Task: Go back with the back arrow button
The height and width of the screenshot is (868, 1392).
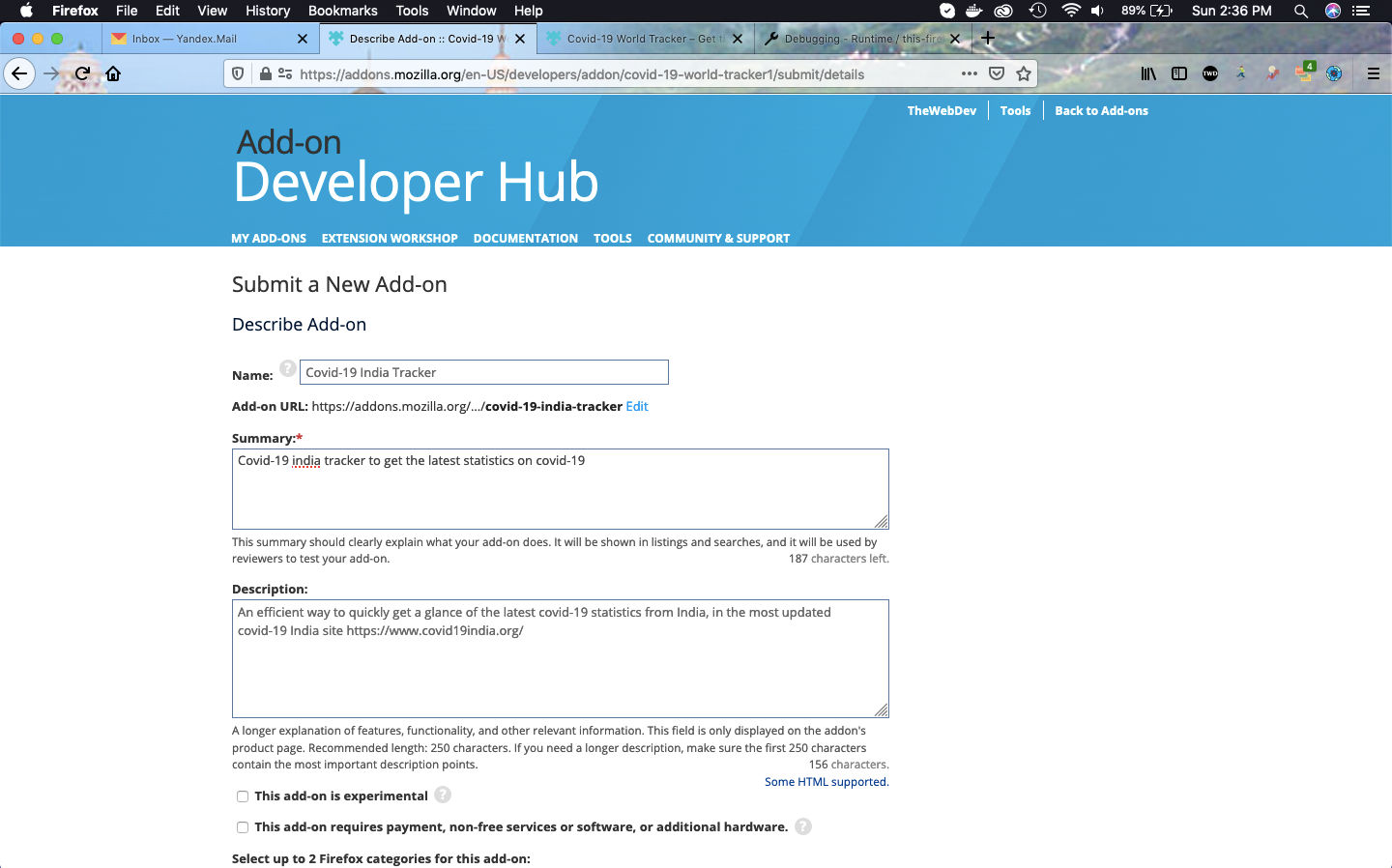Action: (19, 73)
